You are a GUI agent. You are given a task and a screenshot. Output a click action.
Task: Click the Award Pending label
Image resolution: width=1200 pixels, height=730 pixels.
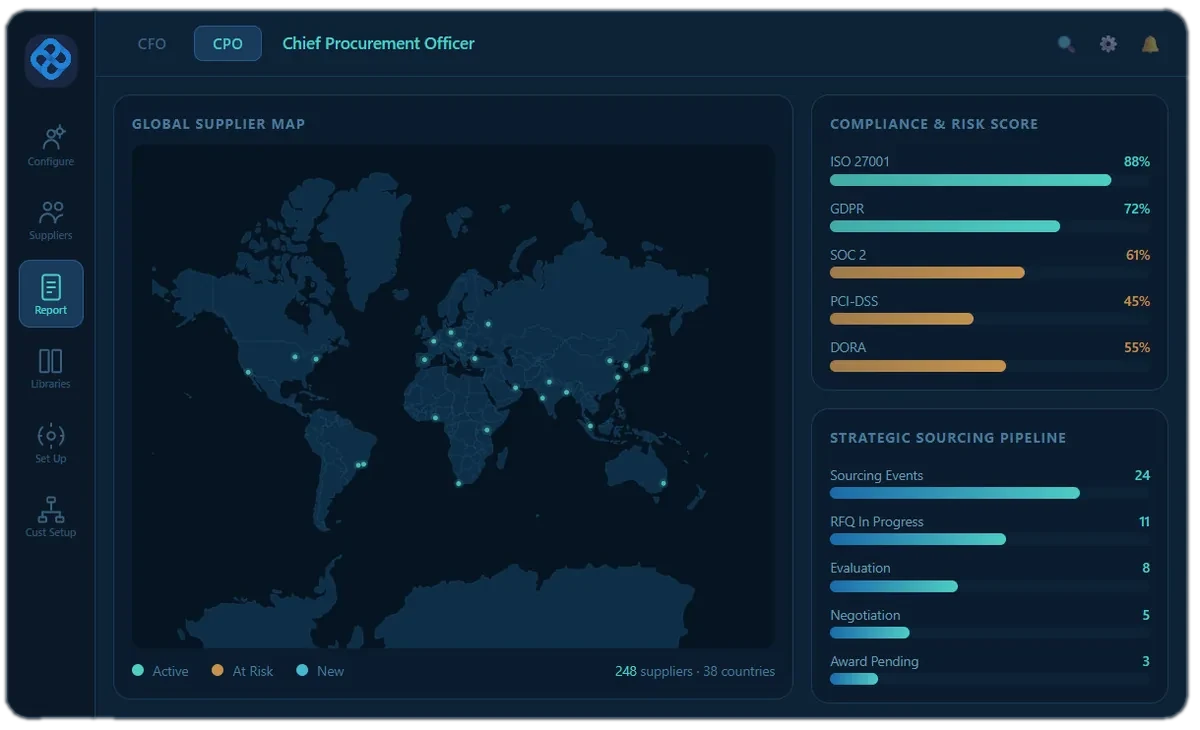pos(874,660)
